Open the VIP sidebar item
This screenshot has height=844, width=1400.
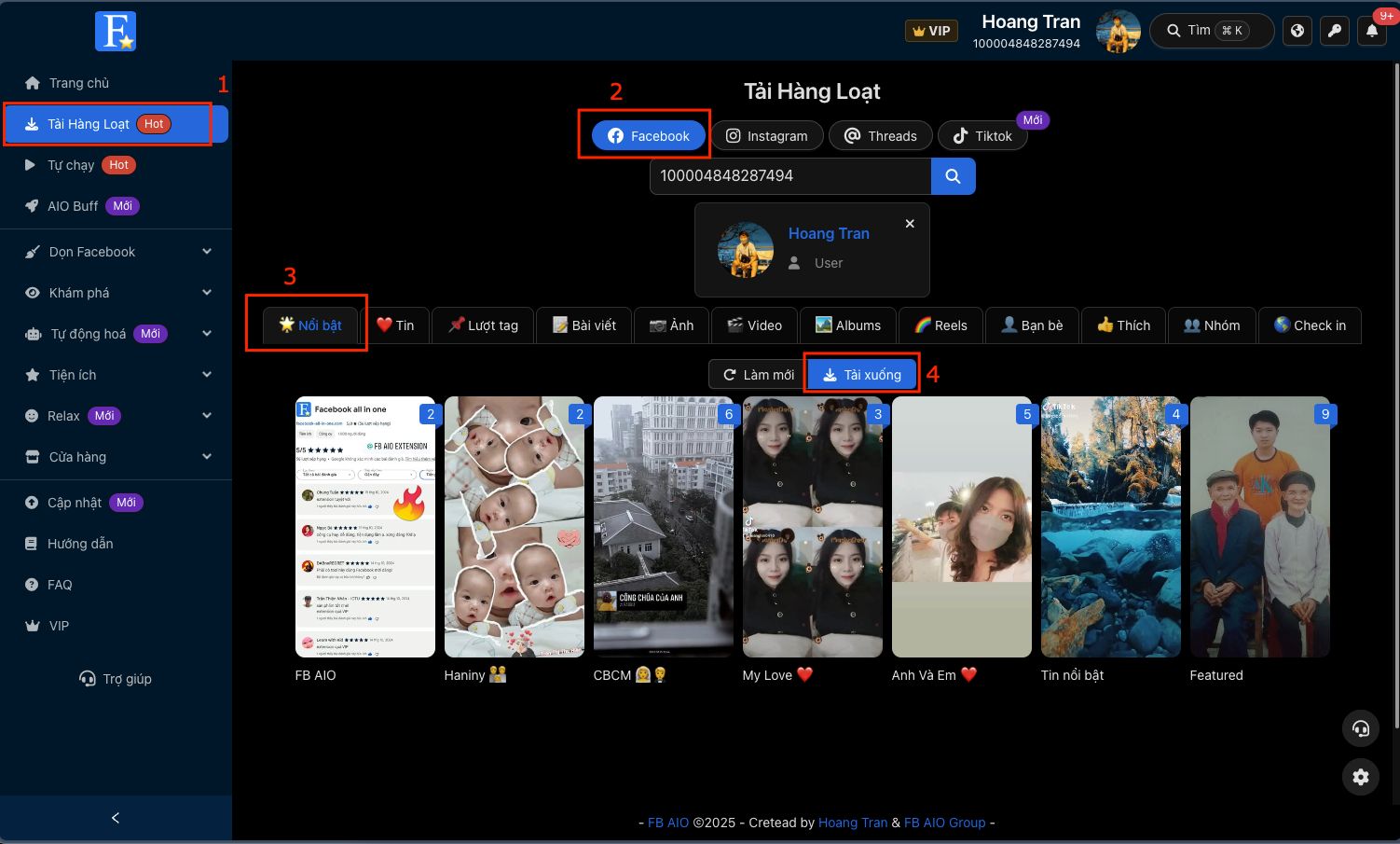click(116, 626)
